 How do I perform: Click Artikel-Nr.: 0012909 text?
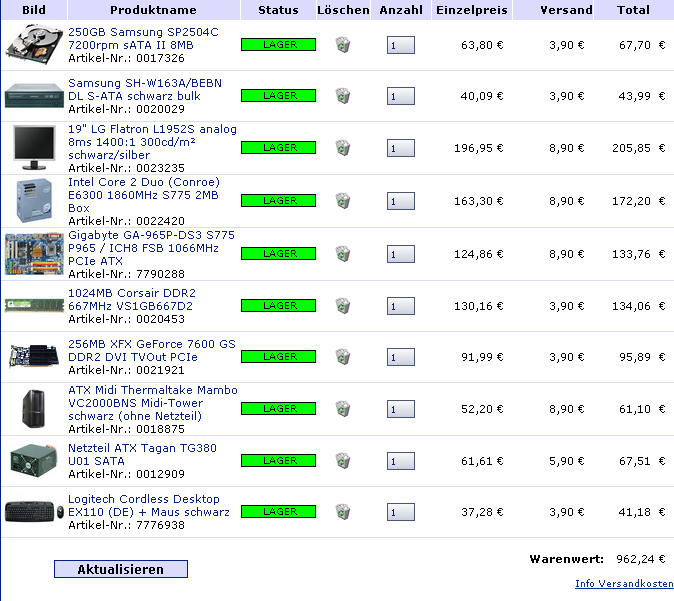[x=126, y=474]
